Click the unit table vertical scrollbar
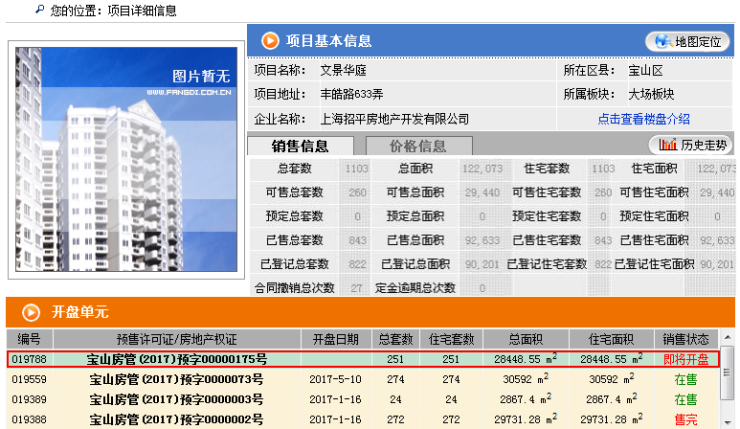This screenshot has width=740, height=429. point(727,385)
